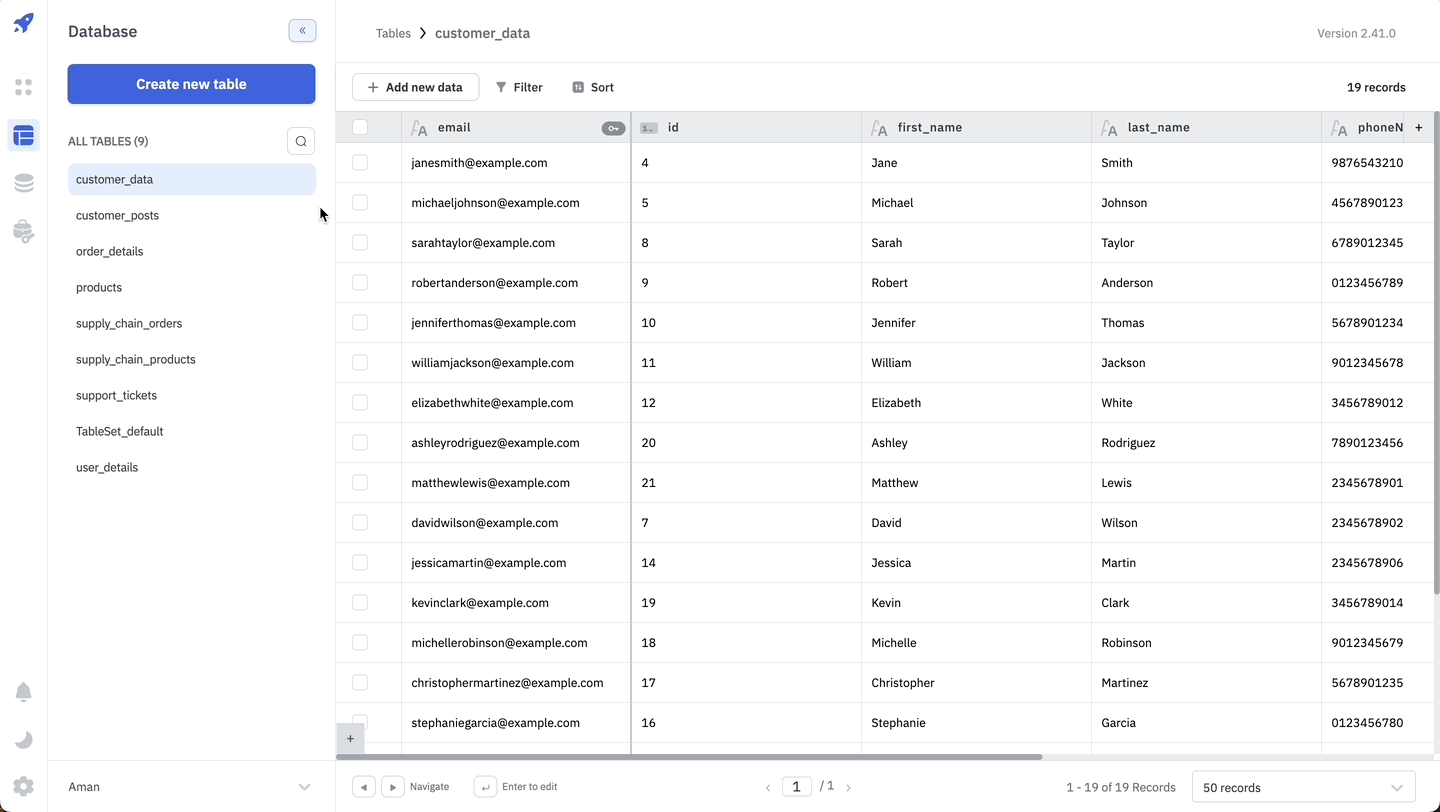
Task: Open the Sort options
Action: [x=593, y=87]
